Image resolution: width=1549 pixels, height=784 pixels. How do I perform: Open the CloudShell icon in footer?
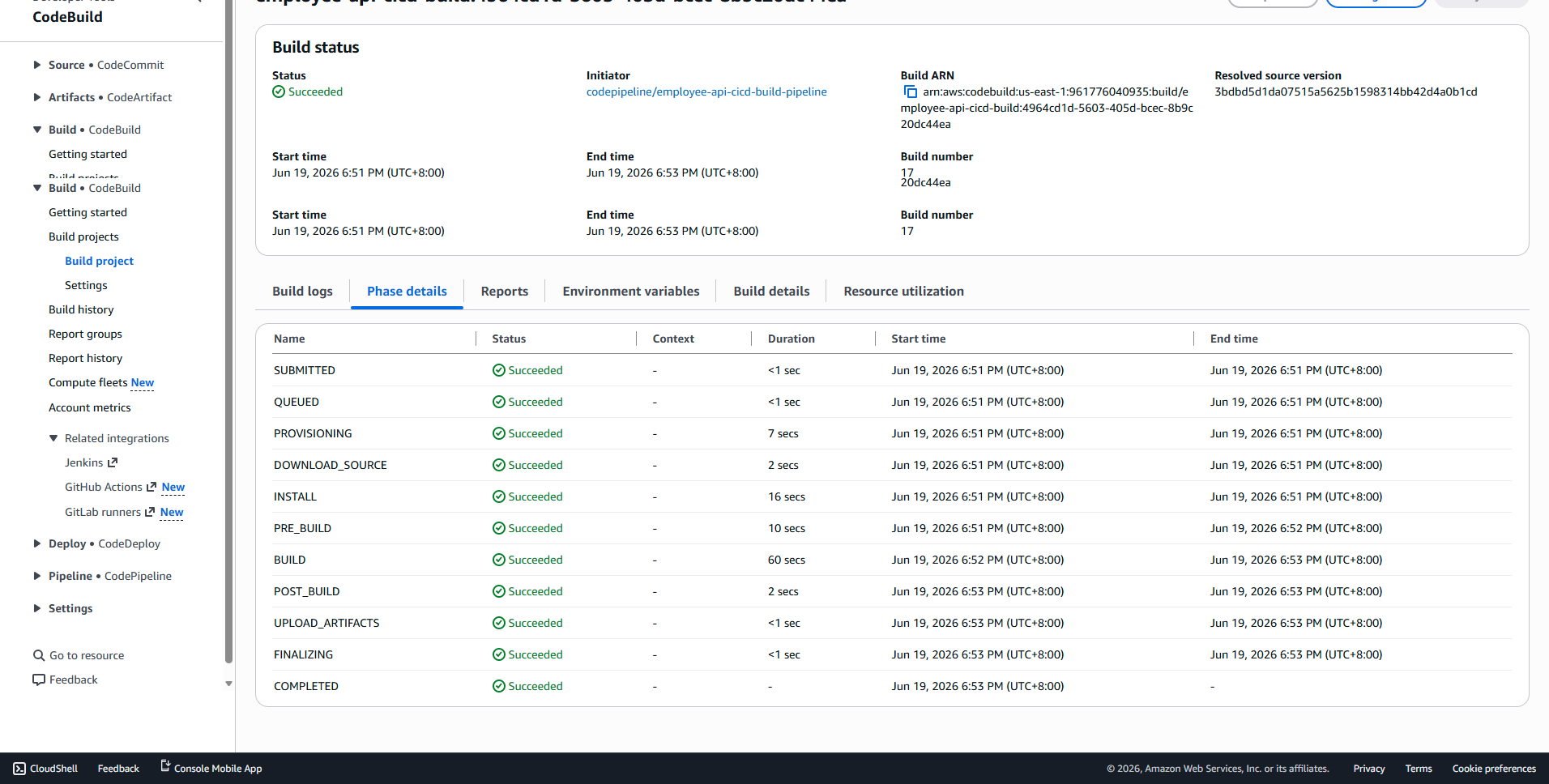(19, 769)
